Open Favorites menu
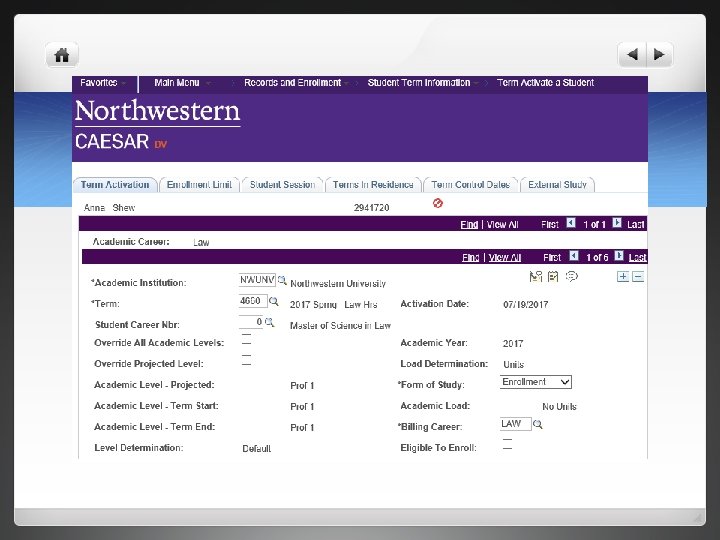 (102, 83)
